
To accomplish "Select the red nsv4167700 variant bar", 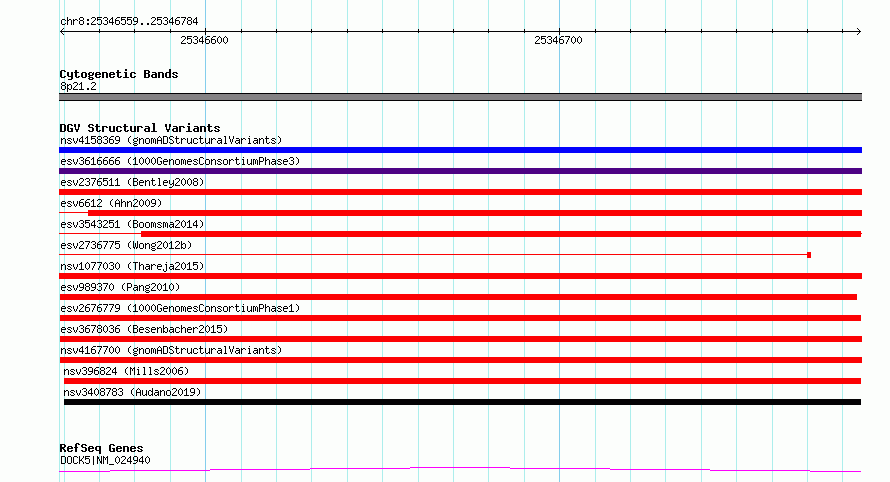I will 460,360.
